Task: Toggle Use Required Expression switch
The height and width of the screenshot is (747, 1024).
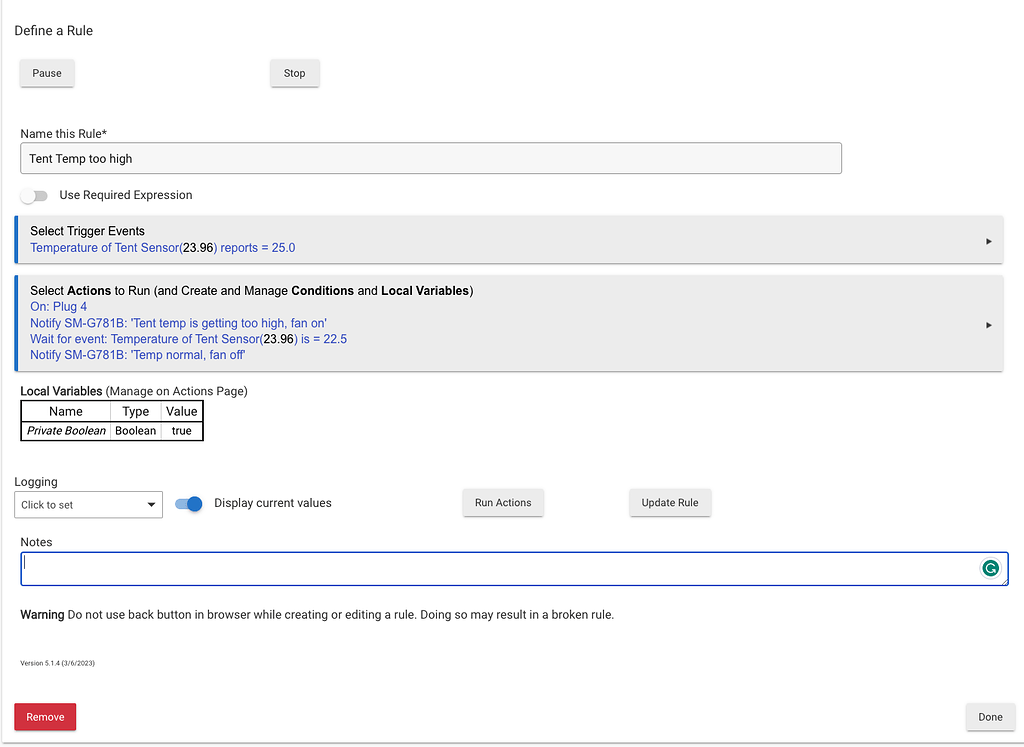Action: pyautogui.click(x=34, y=196)
